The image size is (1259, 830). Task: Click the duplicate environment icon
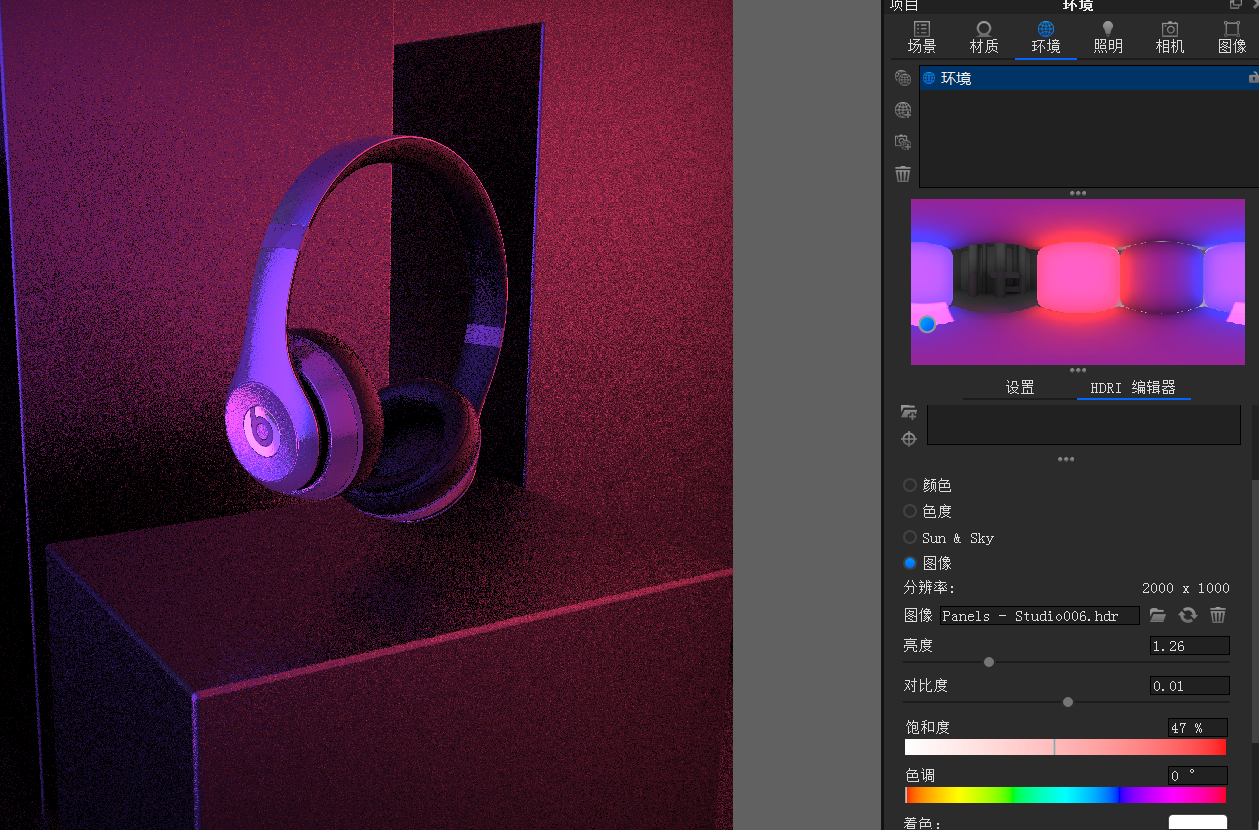(x=903, y=78)
